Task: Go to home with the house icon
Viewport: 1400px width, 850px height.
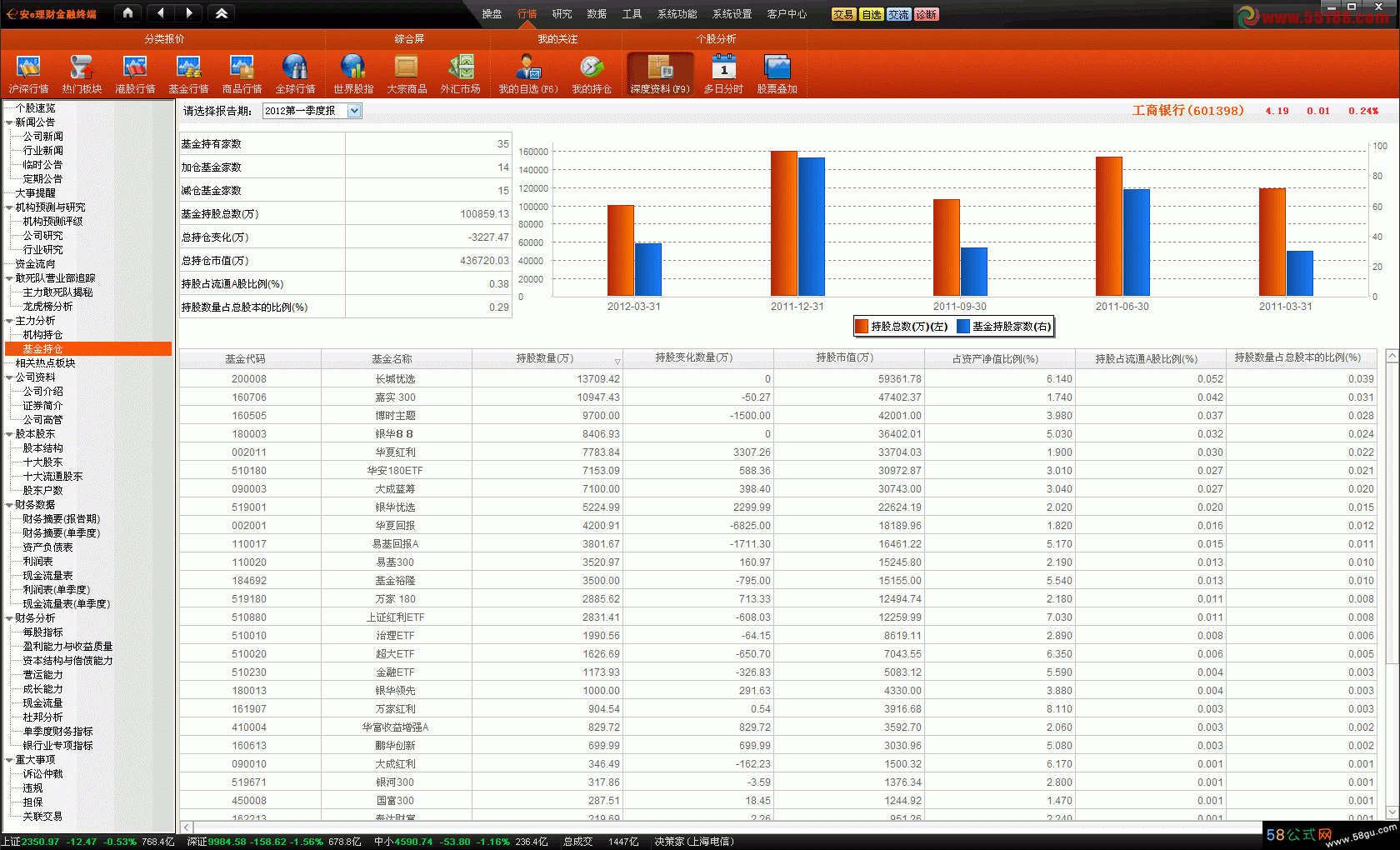Action: [127, 13]
